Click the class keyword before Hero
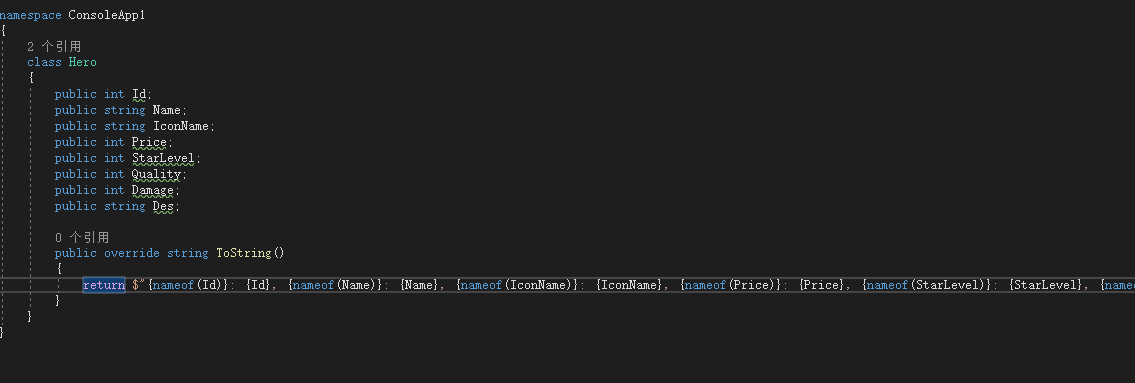Image resolution: width=1135 pixels, height=383 pixels. (x=44, y=62)
